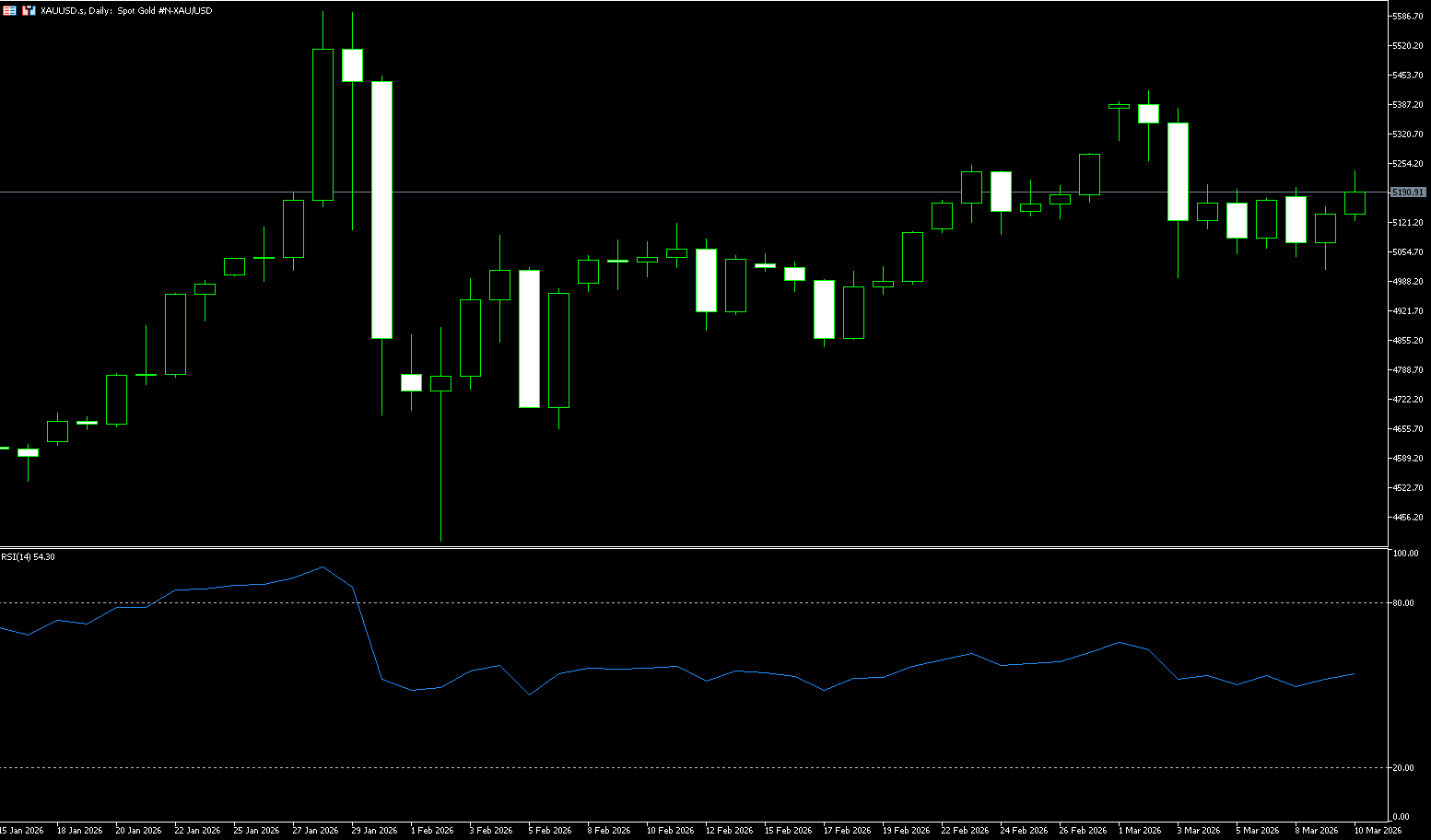Click the current price tag 5190.91
The image size is (1431, 840).
pyautogui.click(x=1408, y=192)
